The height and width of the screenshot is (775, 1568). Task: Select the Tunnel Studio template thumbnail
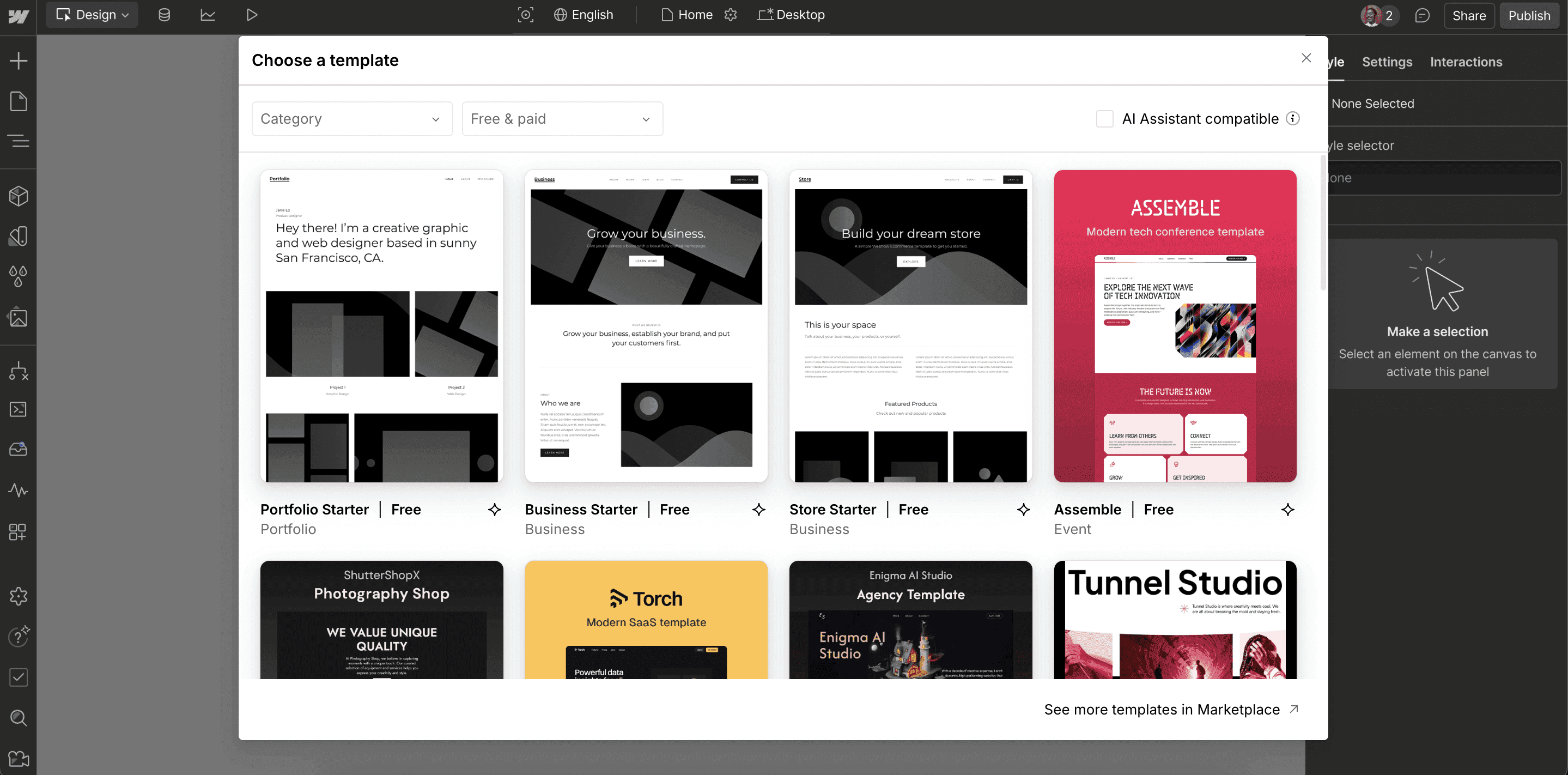coord(1175,620)
